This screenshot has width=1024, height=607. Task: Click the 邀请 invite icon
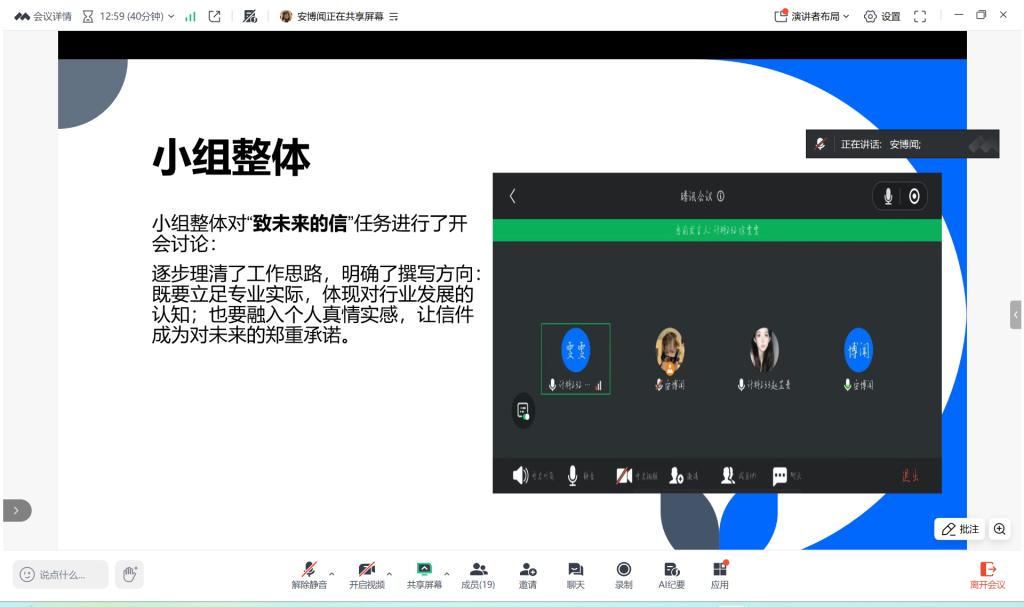pos(527,574)
